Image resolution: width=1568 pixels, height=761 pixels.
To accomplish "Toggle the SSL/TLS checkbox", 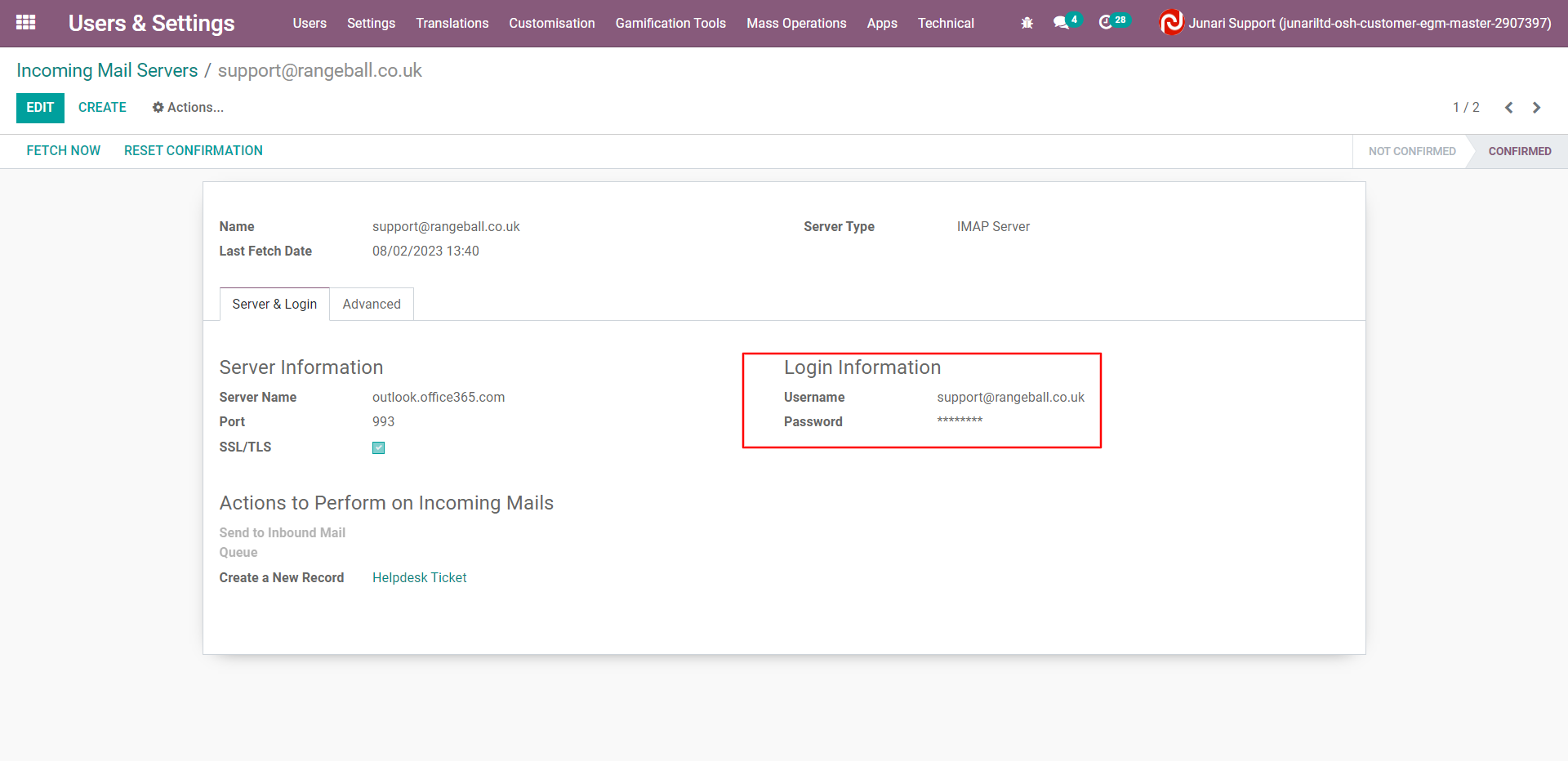I will click(x=378, y=447).
